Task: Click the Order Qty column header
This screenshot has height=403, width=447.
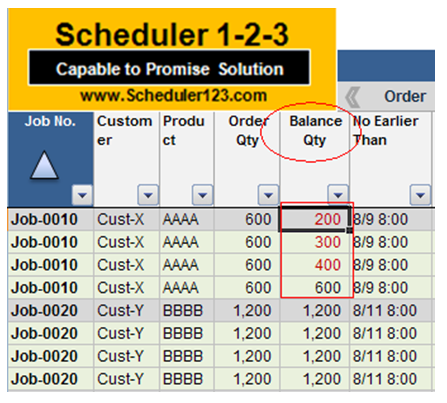Action: point(247,159)
